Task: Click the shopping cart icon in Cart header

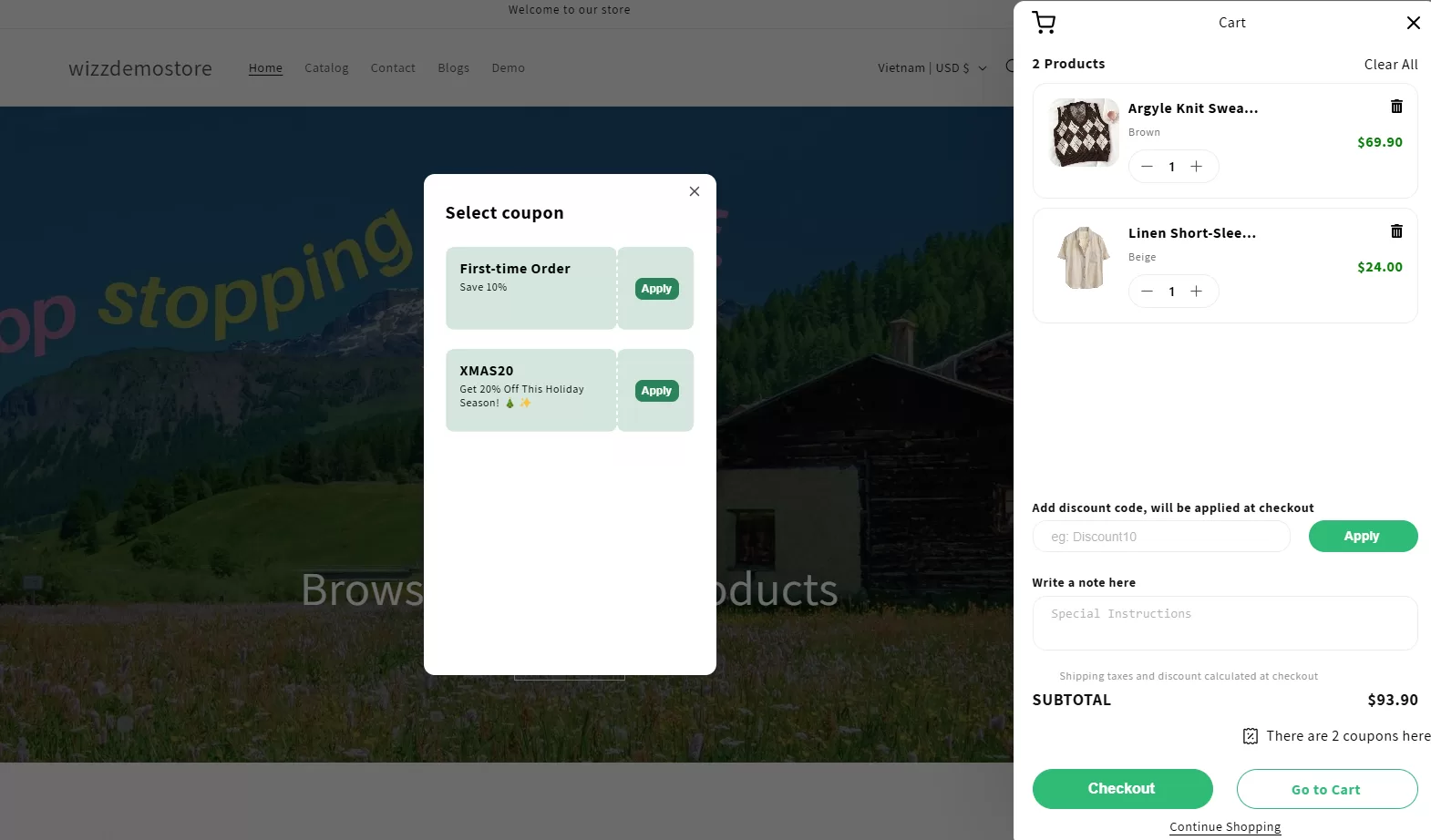Action: pyautogui.click(x=1045, y=23)
